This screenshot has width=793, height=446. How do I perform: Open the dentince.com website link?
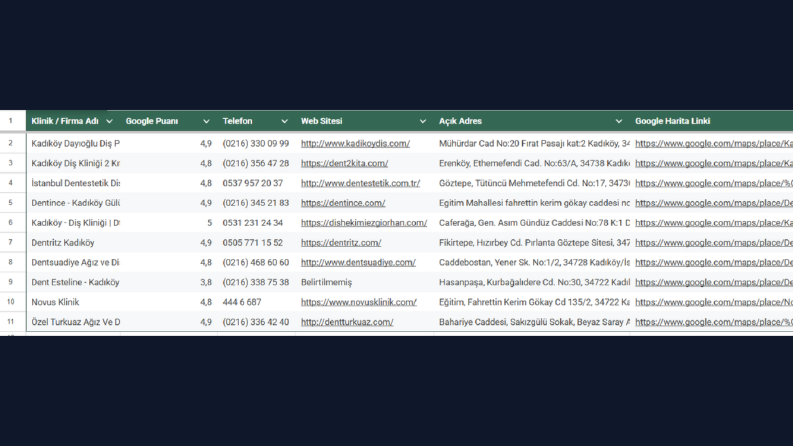click(x=343, y=203)
